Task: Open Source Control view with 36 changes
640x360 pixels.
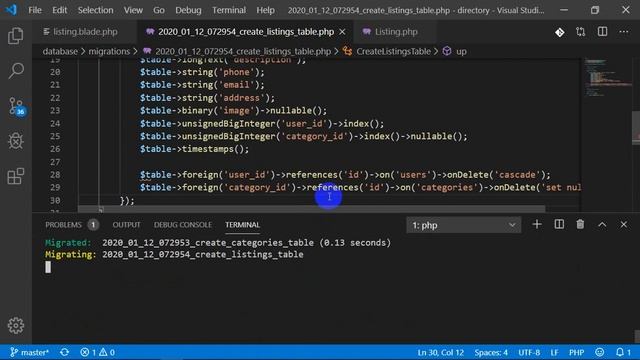Action: point(16,107)
